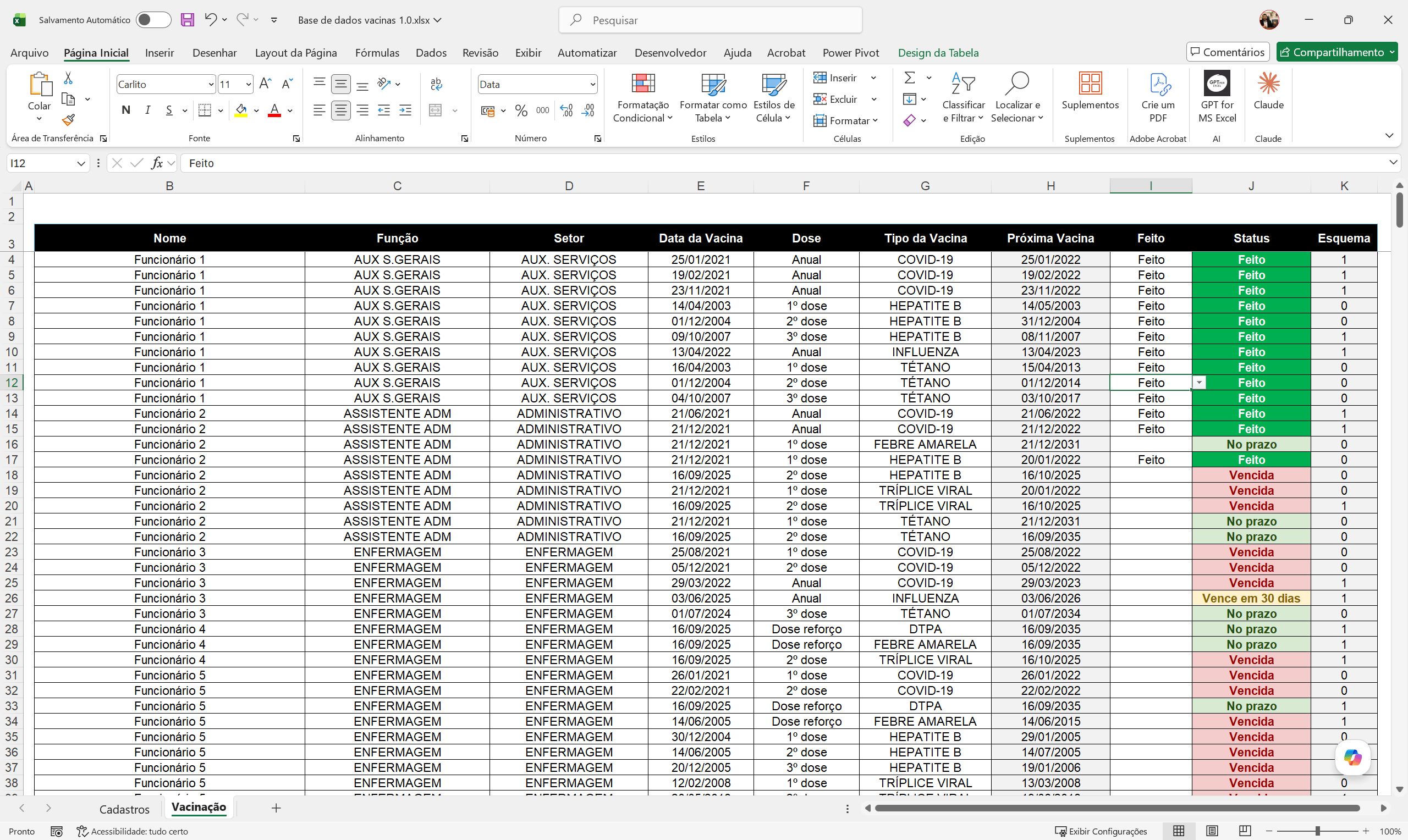Viewport: 1408px width, 840px height.
Task: Open Suplementos add-ins icon
Action: 1091,91
